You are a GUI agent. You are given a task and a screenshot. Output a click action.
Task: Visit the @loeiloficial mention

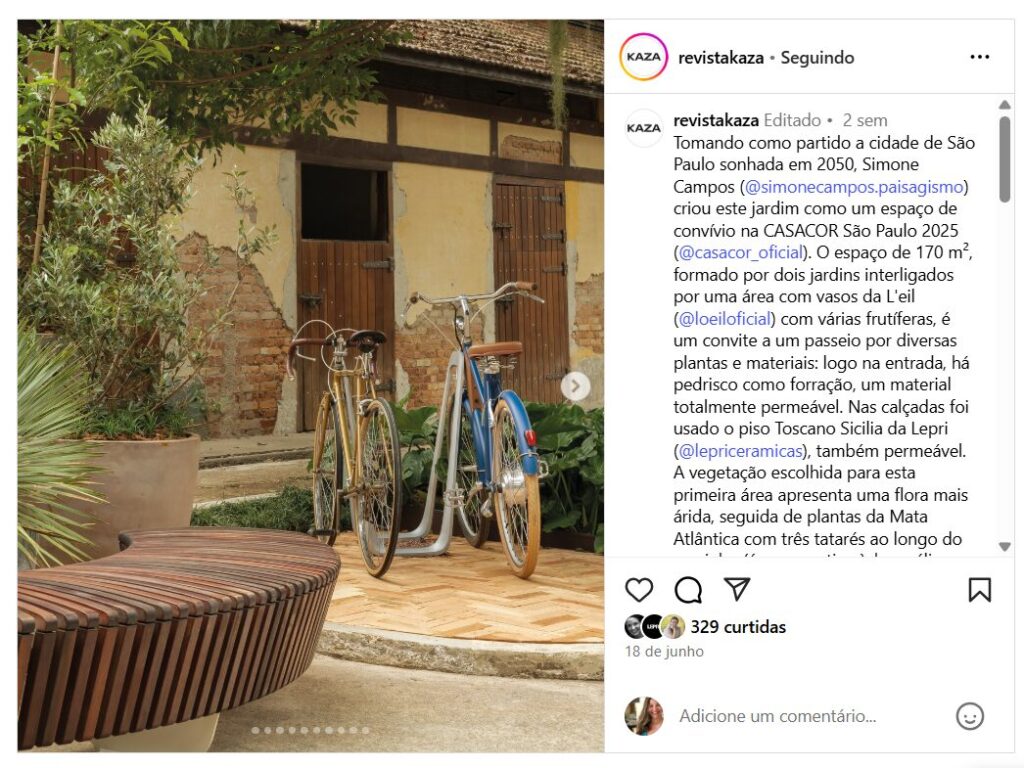(725, 319)
